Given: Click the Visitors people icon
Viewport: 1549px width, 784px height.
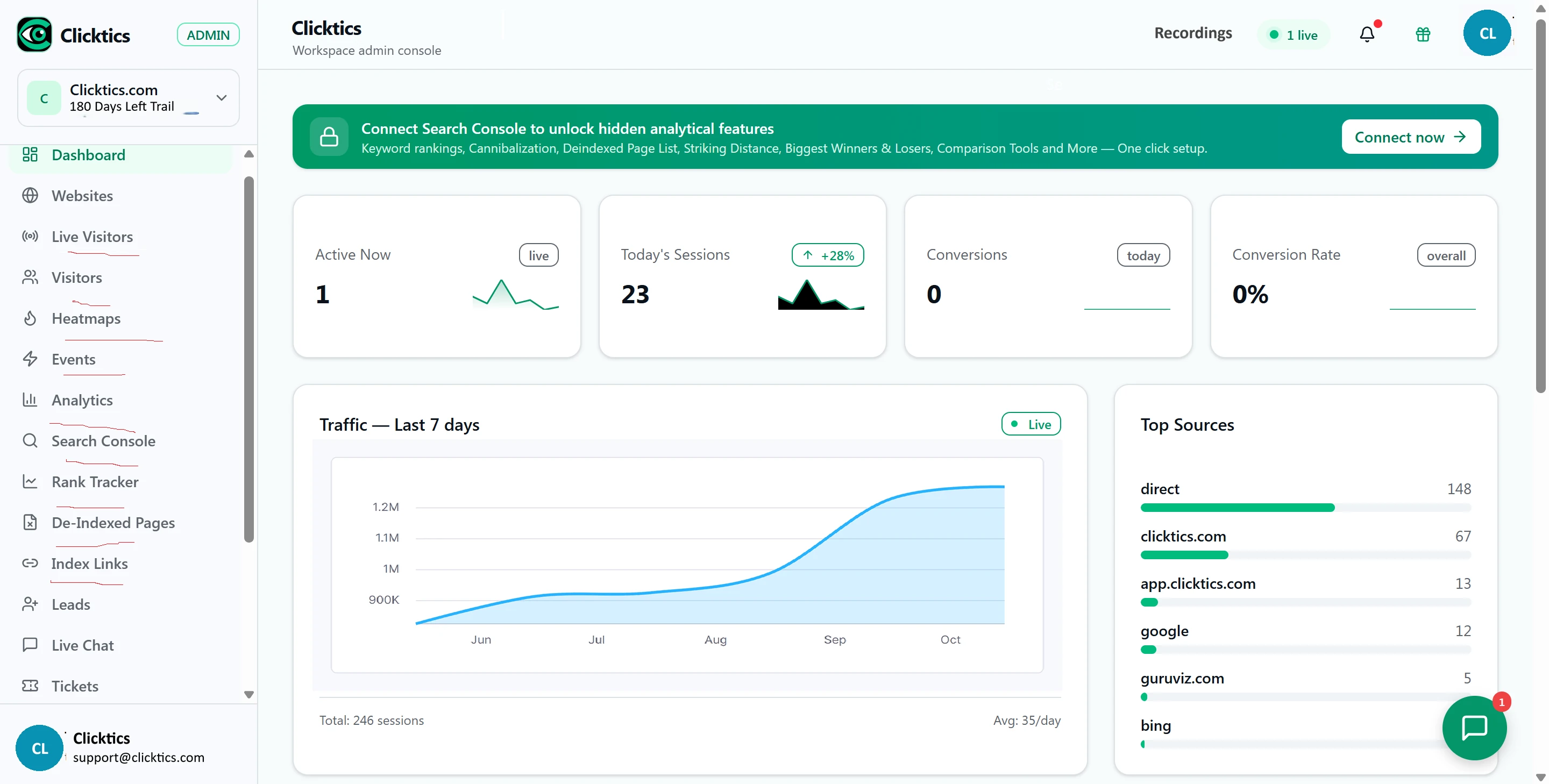Looking at the screenshot, I should point(30,277).
